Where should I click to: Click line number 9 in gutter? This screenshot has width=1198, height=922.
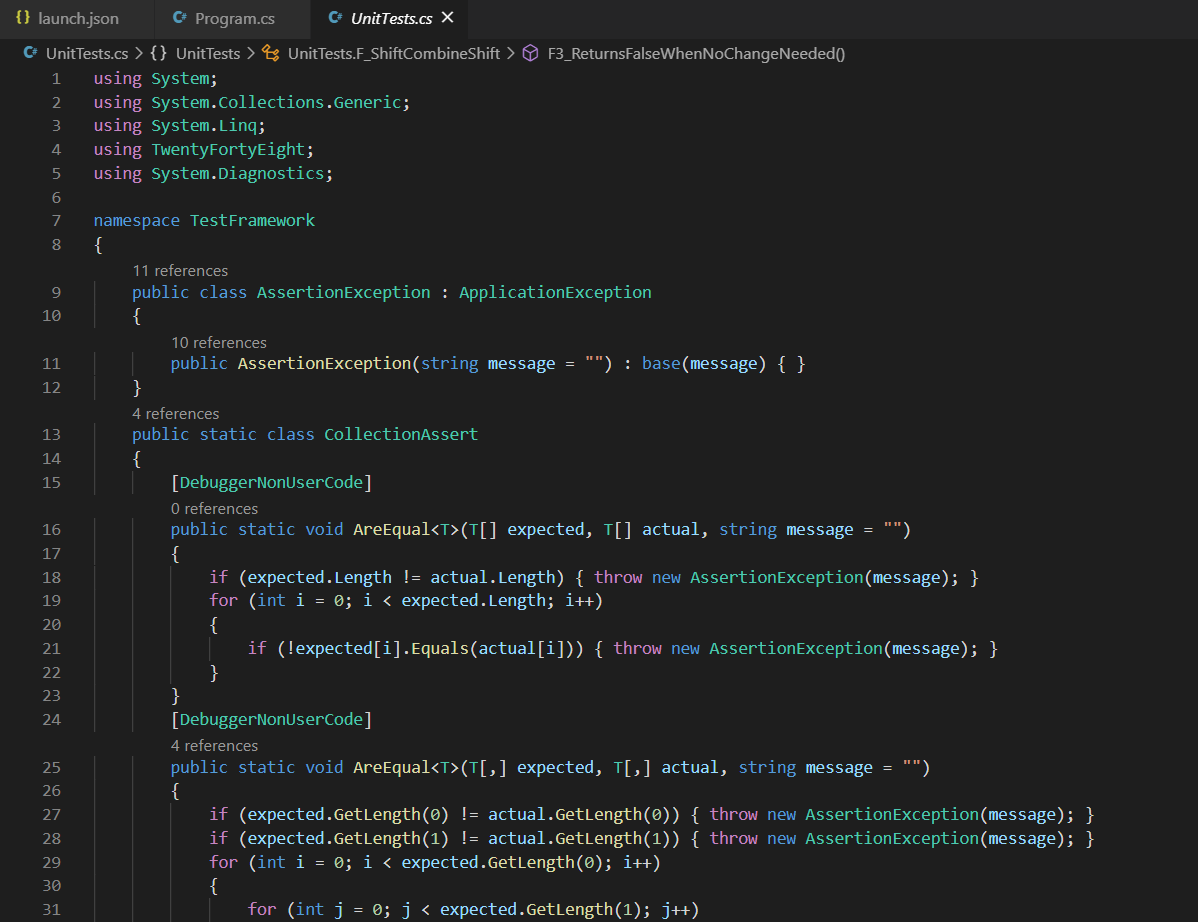pyautogui.click(x=56, y=293)
